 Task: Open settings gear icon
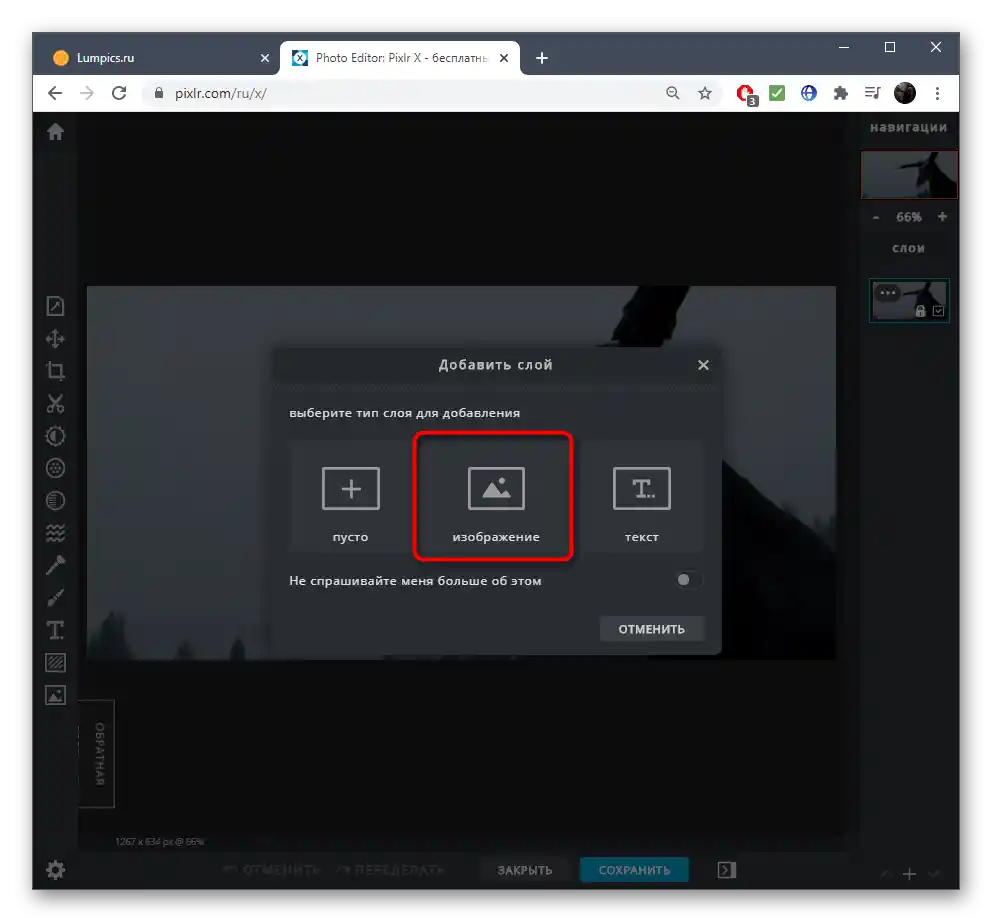point(55,870)
